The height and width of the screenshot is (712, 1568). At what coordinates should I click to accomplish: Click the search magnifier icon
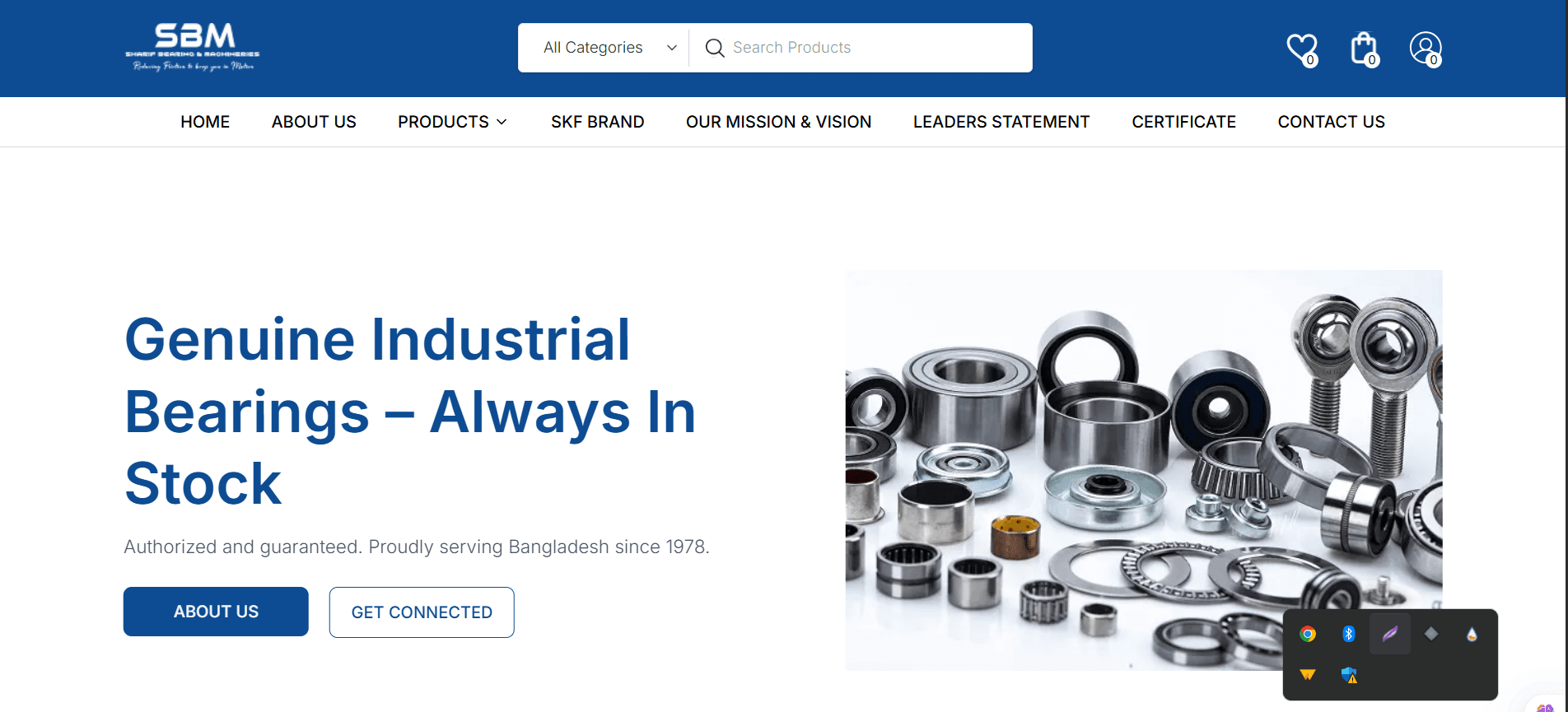pos(715,48)
